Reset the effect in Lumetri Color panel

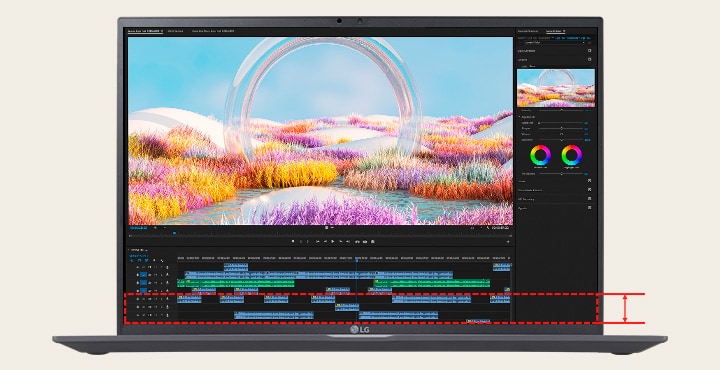590,42
